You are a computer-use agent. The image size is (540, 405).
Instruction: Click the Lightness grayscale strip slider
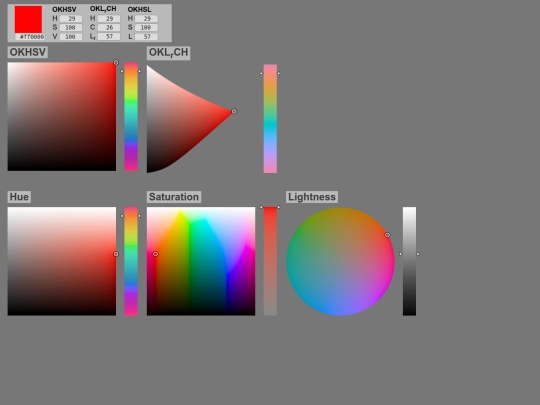pos(409,261)
